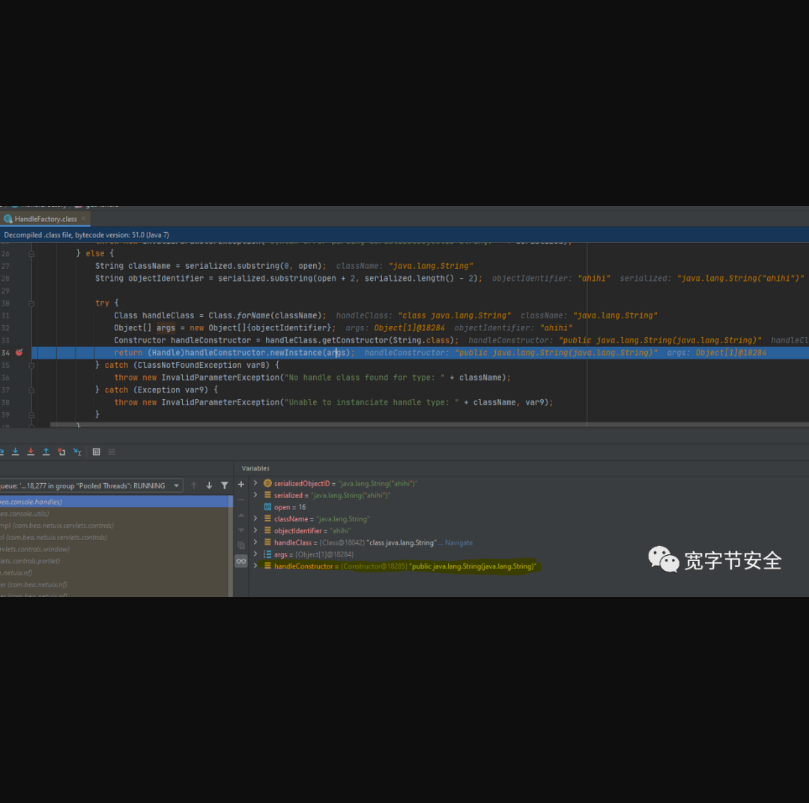Image resolution: width=809 pixels, height=803 pixels.
Task: Click the Step Into debugger icon
Action: pyautogui.click(x=15, y=452)
